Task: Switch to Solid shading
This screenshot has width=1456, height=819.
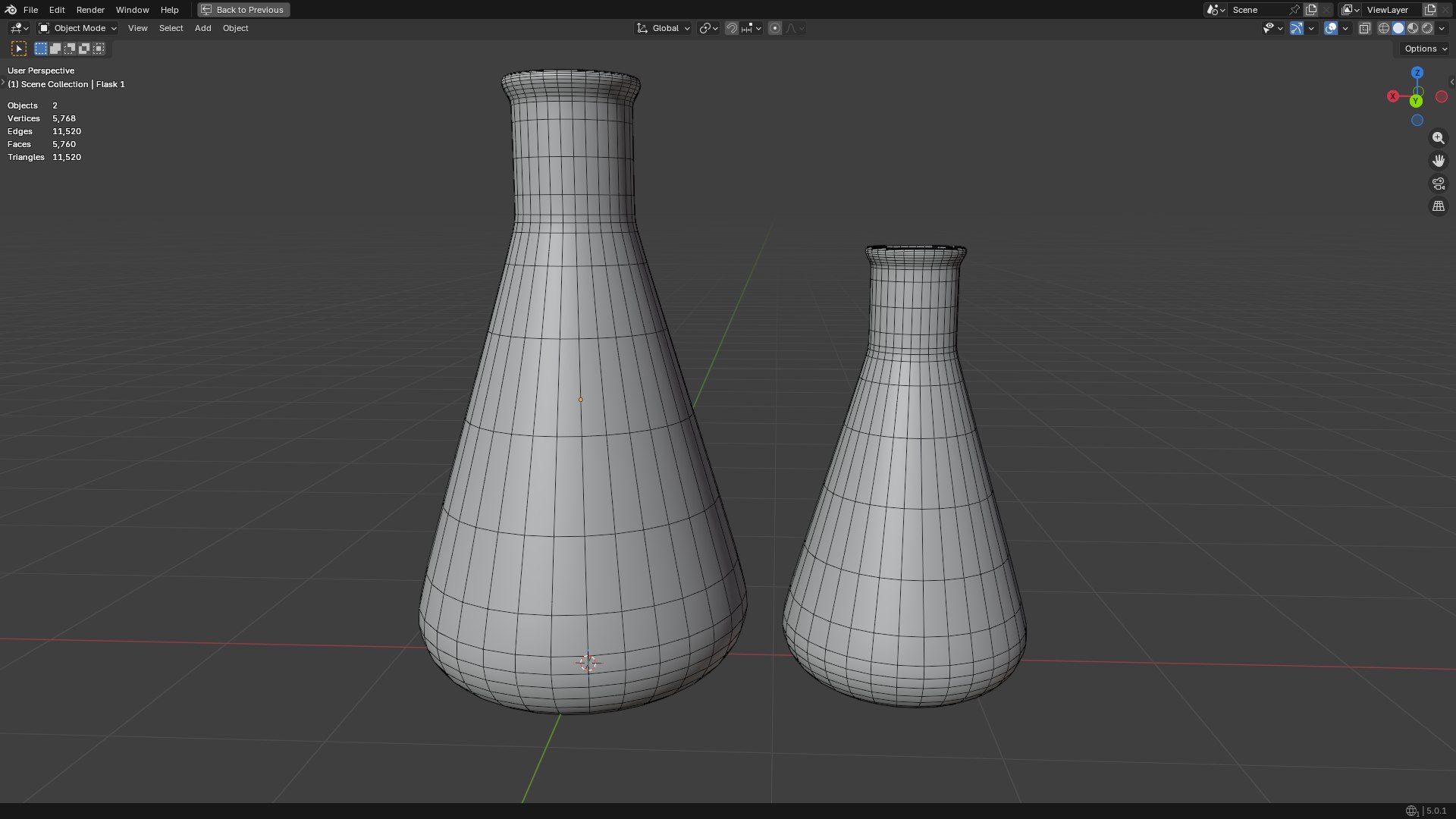Action: pos(1398,28)
